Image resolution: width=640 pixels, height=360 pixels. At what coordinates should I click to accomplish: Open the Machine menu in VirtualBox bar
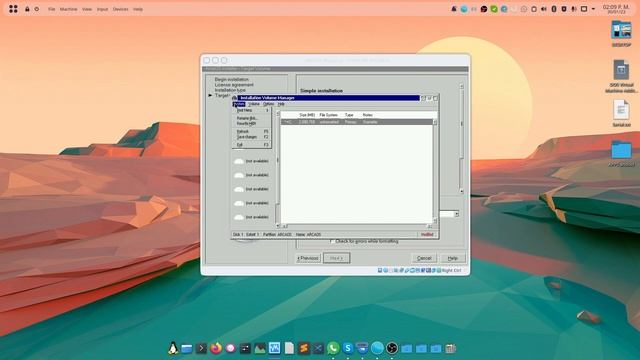pos(69,9)
